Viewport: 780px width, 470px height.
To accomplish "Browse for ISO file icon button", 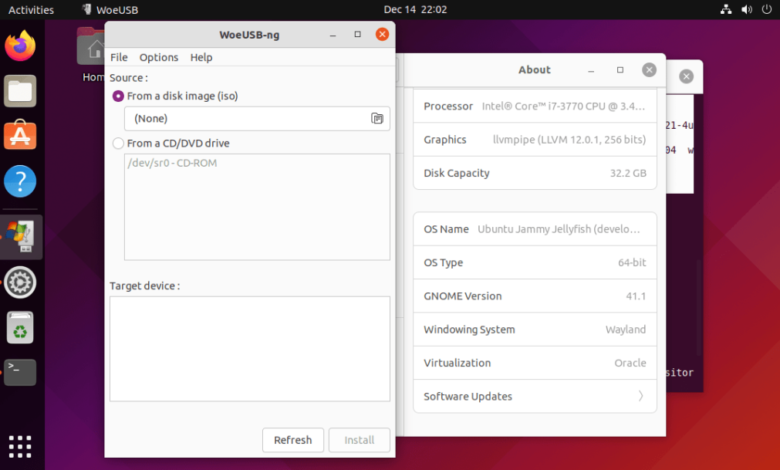I will point(377,118).
